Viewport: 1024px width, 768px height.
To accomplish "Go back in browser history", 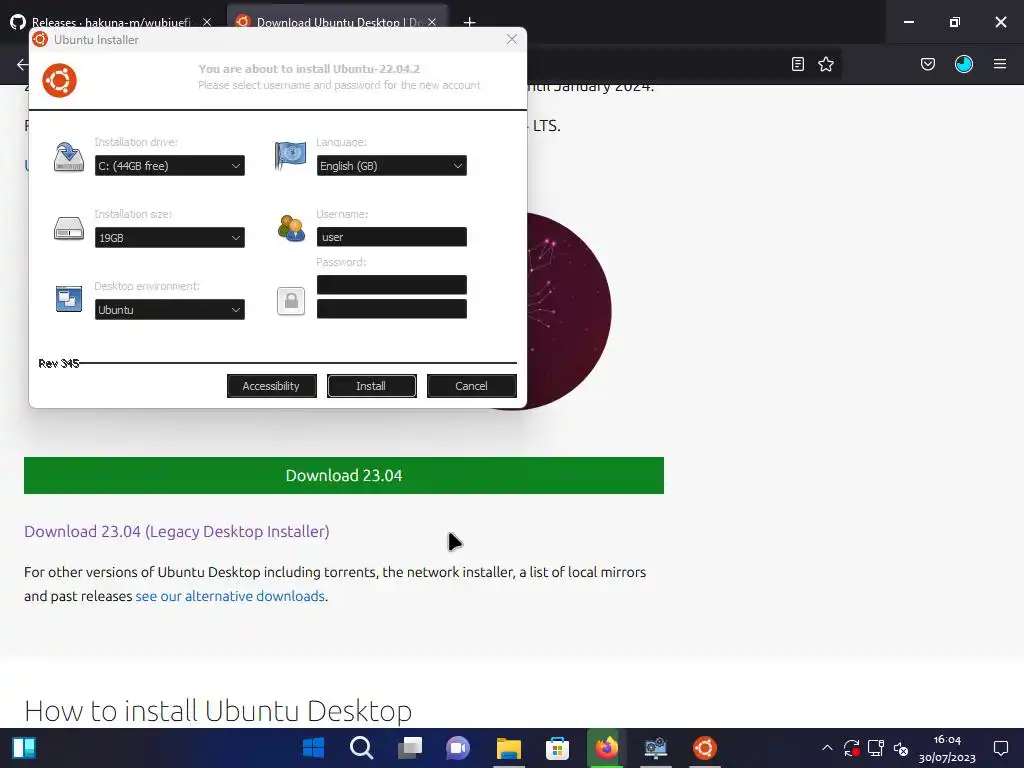I will click(22, 64).
